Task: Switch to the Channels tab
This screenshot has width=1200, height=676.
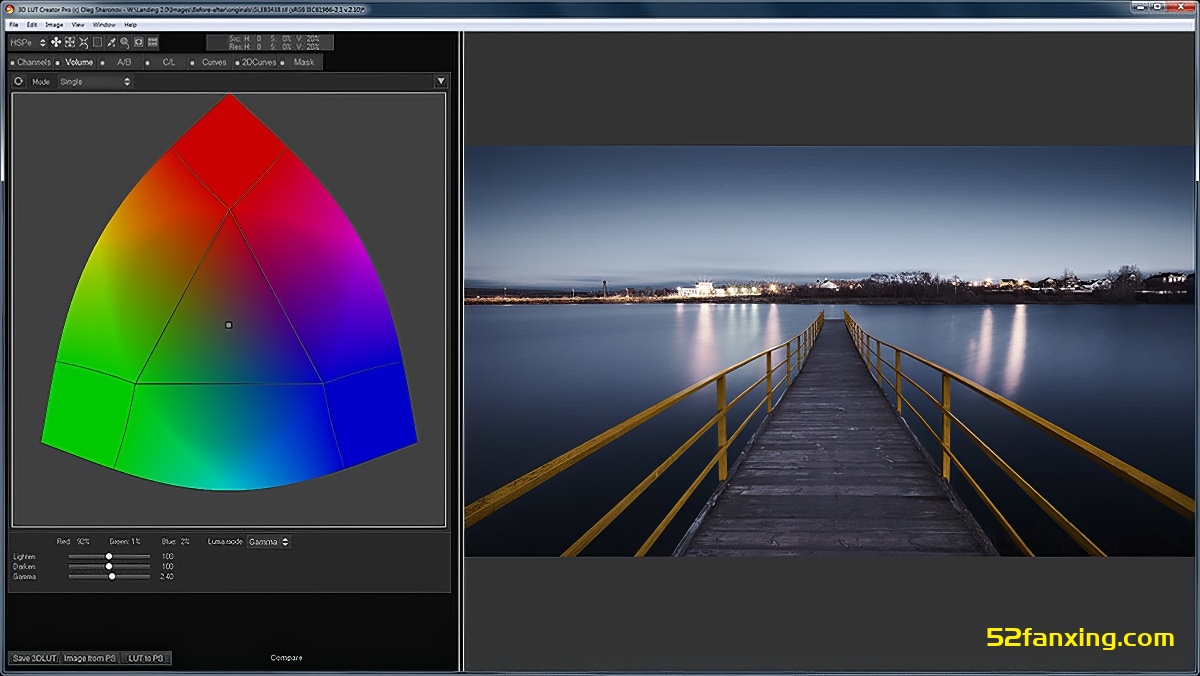Action: [x=31, y=62]
